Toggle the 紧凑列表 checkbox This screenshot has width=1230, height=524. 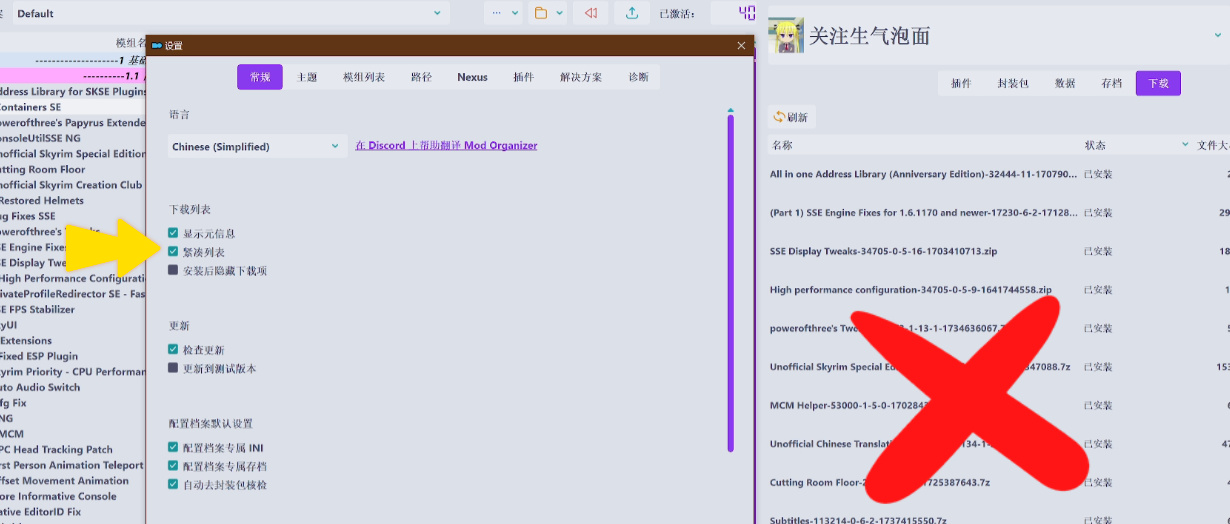173,252
